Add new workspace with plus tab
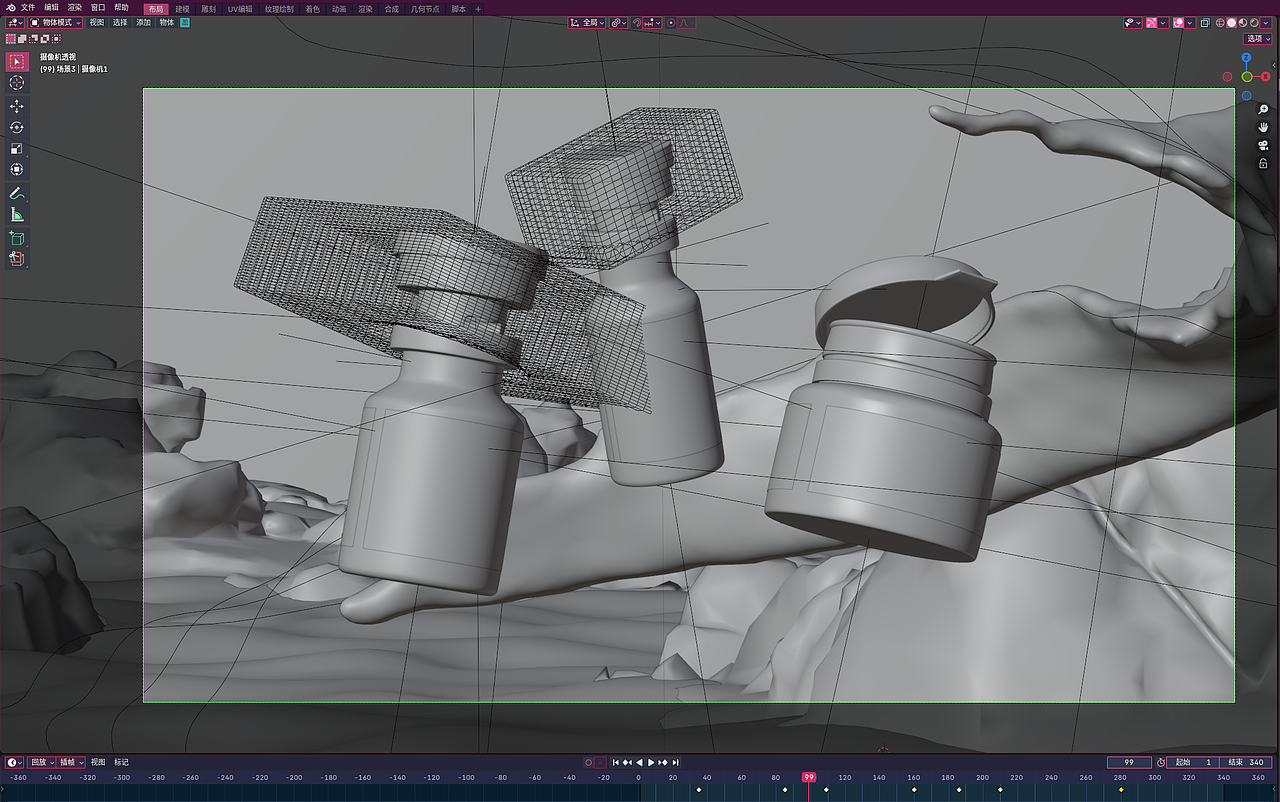Viewport: 1280px width, 802px height. [478, 8]
